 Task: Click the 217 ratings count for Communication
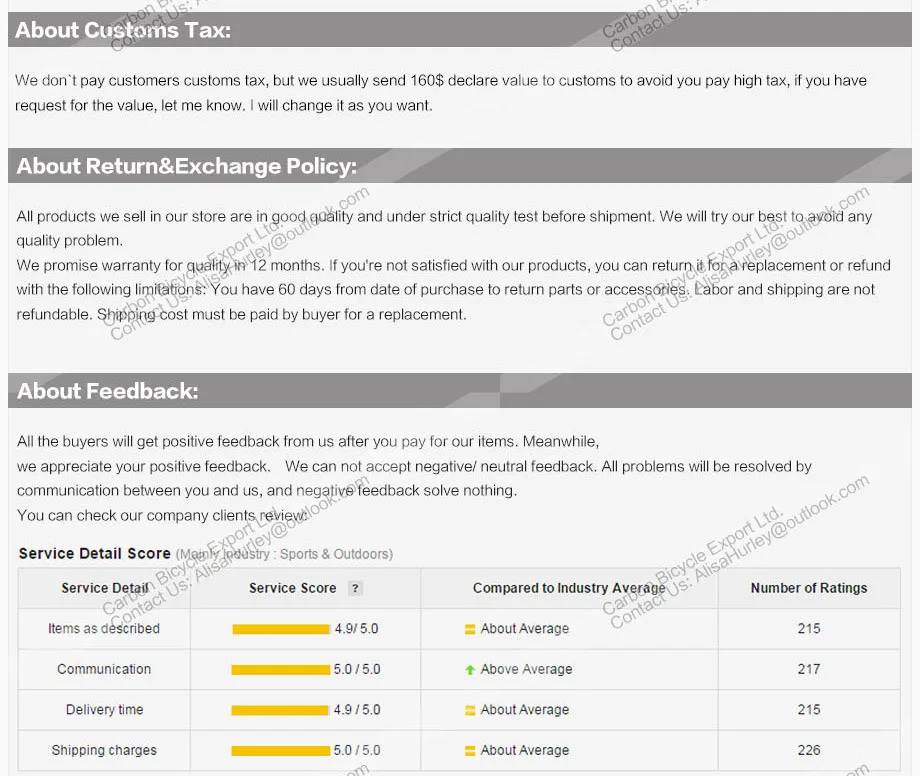coord(809,669)
